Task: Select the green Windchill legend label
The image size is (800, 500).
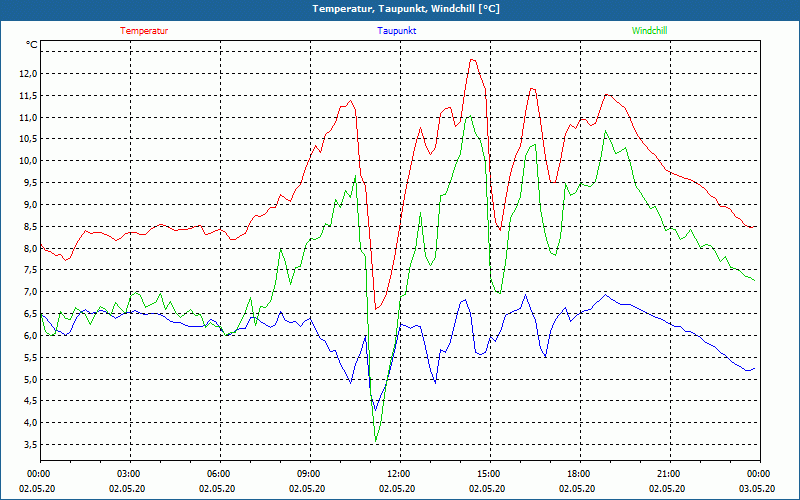Action: (x=649, y=31)
